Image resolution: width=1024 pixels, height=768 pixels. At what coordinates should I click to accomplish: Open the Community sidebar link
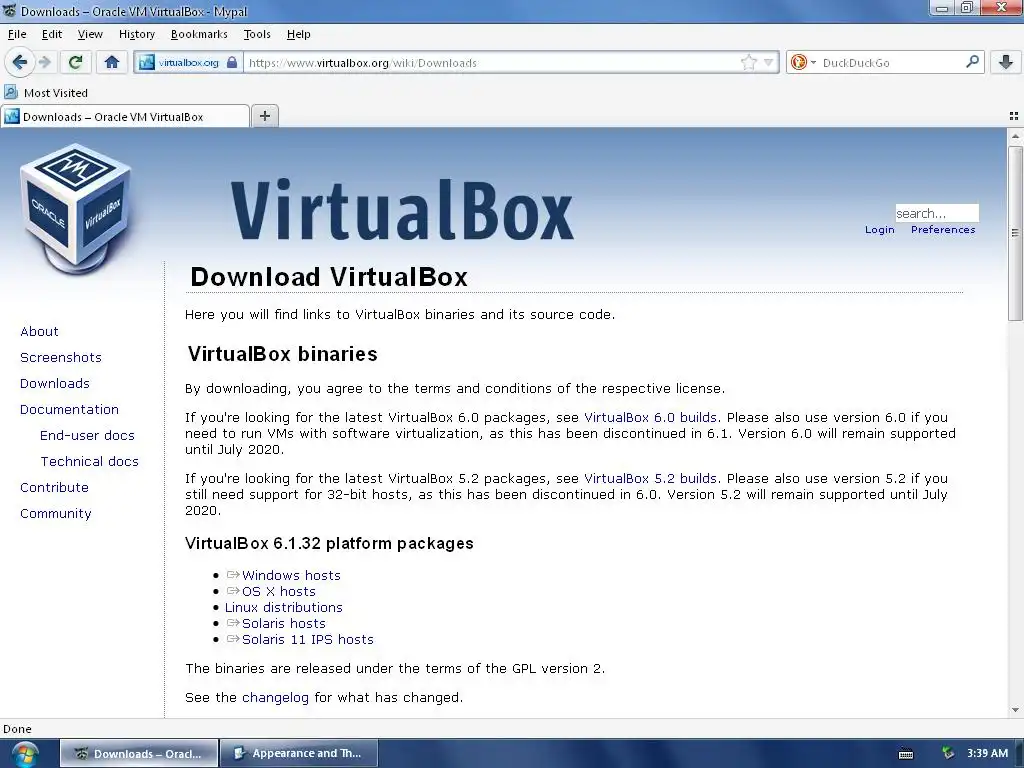[x=56, y=514]
